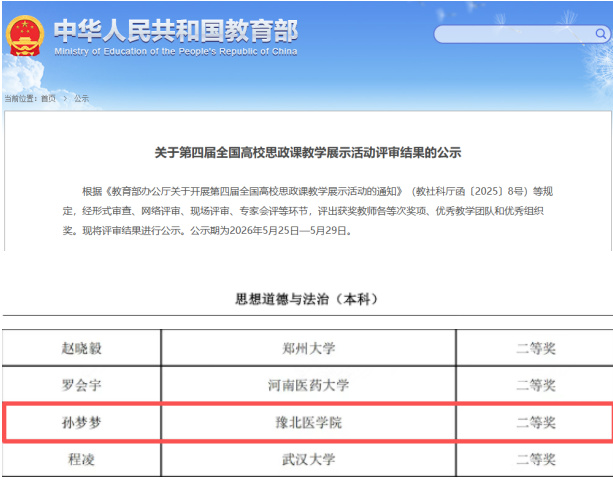Click the section heading 思想道德与法治（本科）
The width and height of the screenshot is (613, 479).
[x=307, y=299]
